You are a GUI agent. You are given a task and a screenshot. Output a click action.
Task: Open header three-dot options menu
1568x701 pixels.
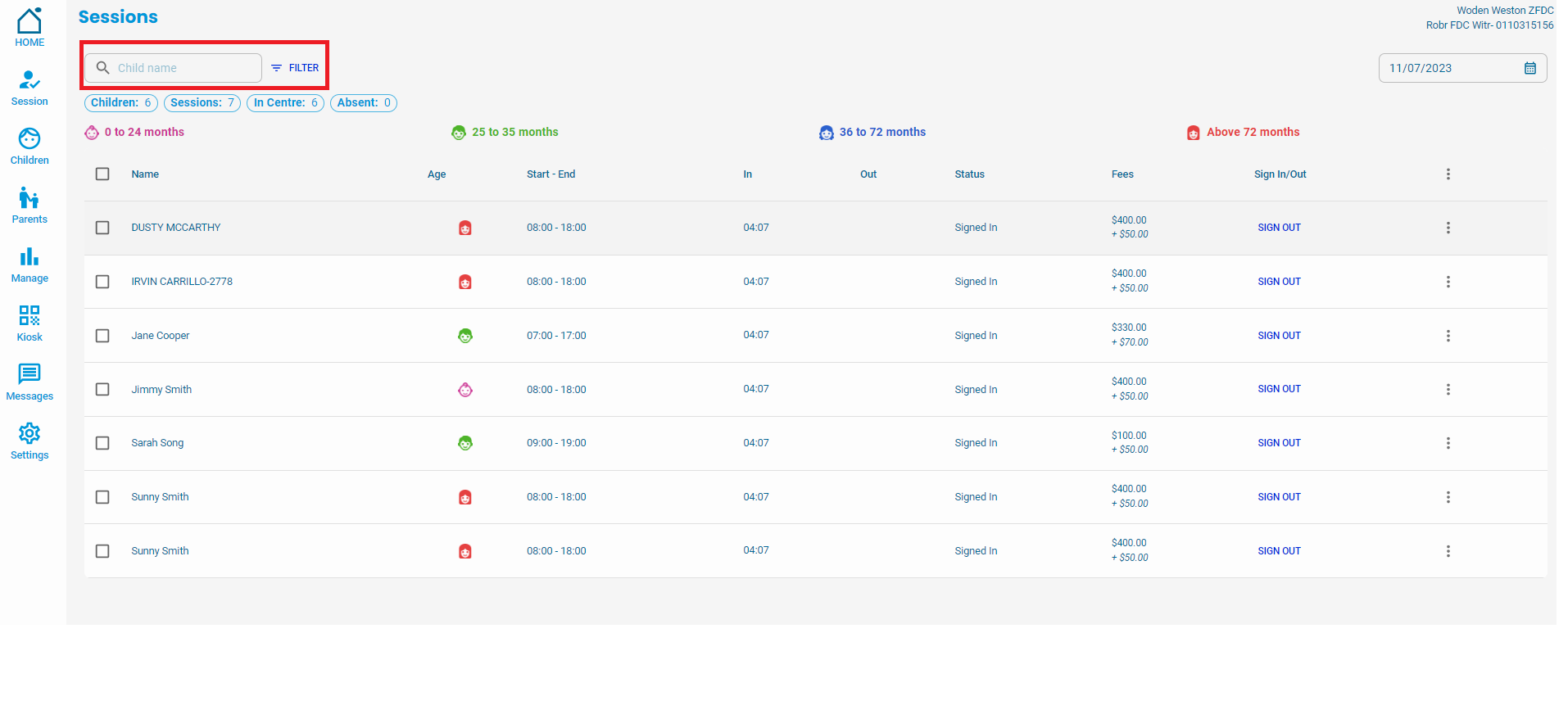pos(1448,174)
